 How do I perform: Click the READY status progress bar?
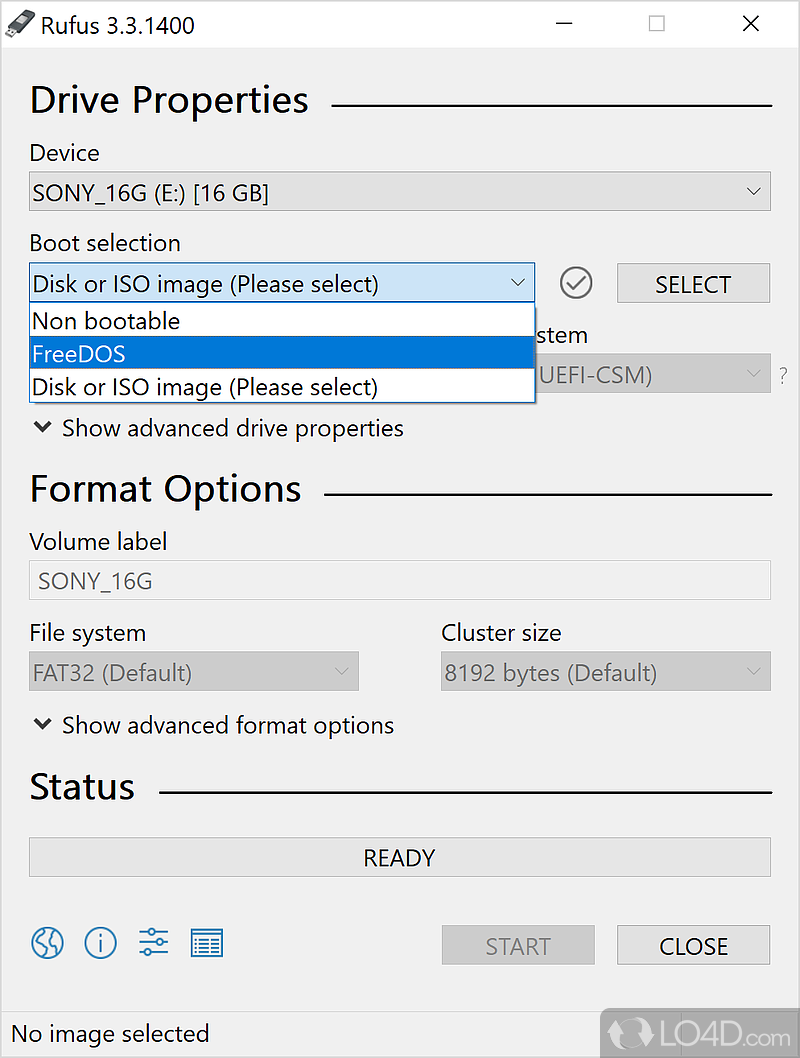(x=399, y=858)
